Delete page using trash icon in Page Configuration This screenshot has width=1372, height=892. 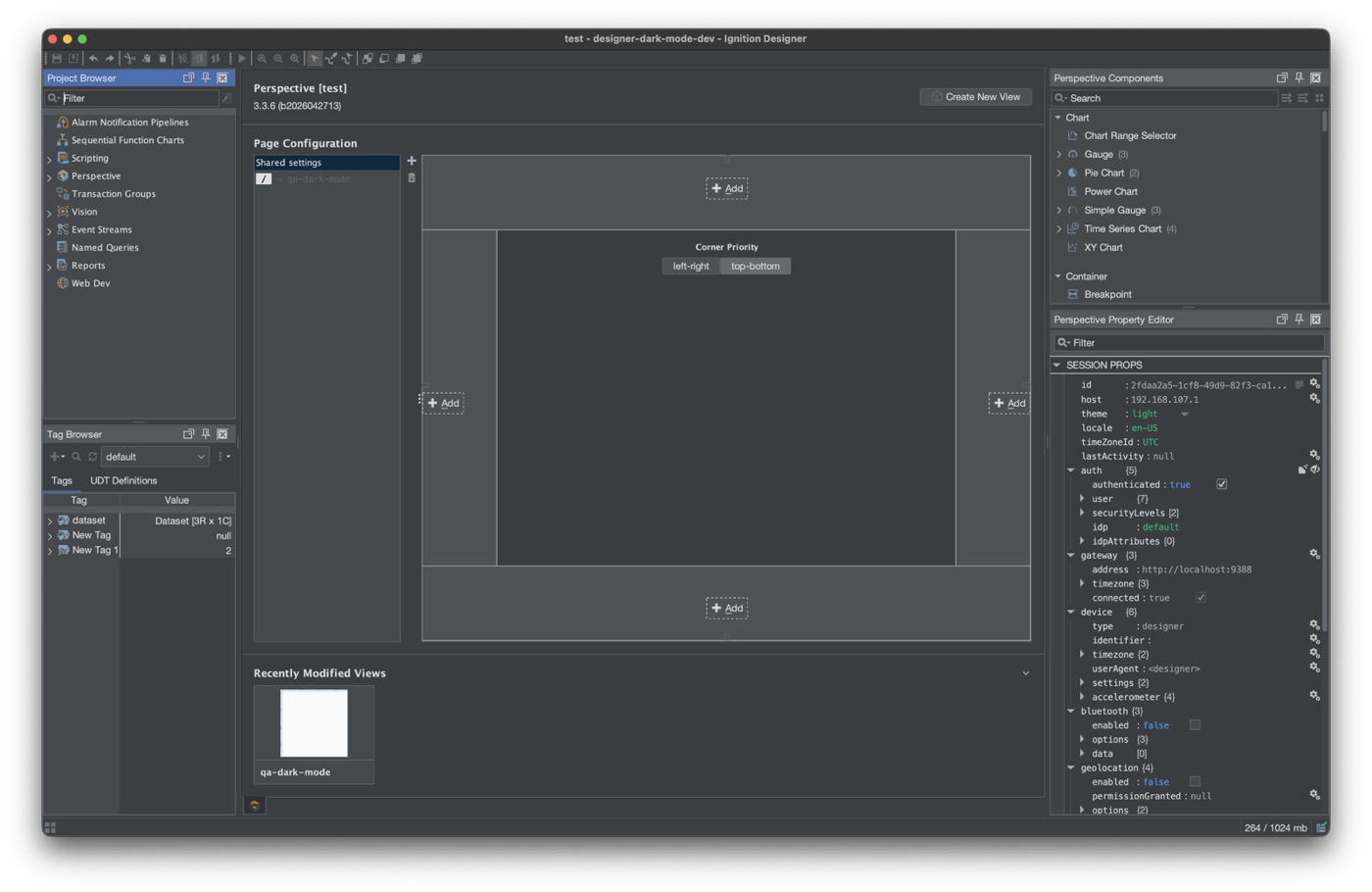pyautogui.click(x=412, y=178)
